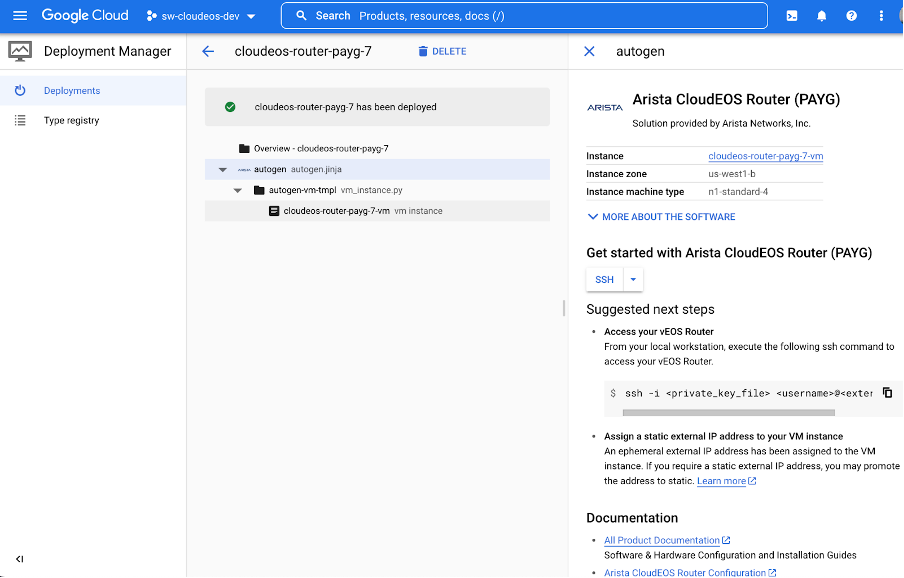Click the cloudeos-router-payg-7 page title
This screenshot has height=578, width=904.
click(x=303, y=51)
